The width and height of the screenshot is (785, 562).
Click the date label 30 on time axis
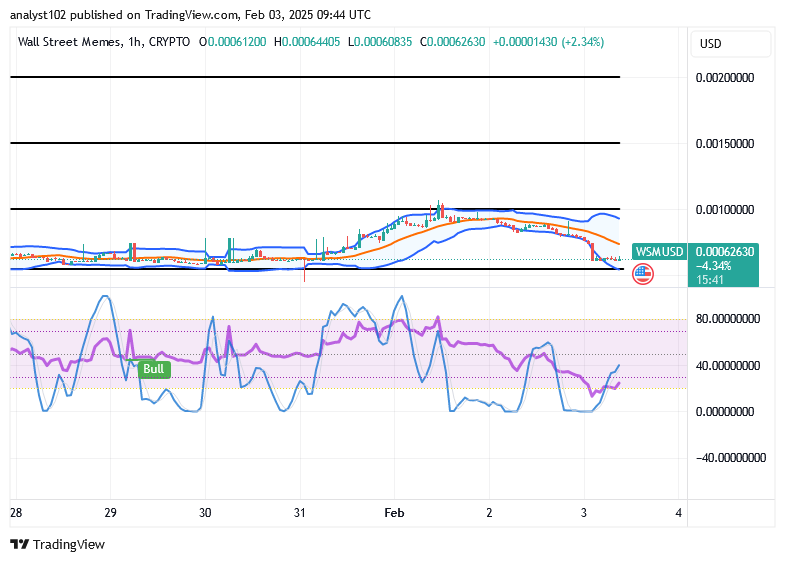point(205,513)
